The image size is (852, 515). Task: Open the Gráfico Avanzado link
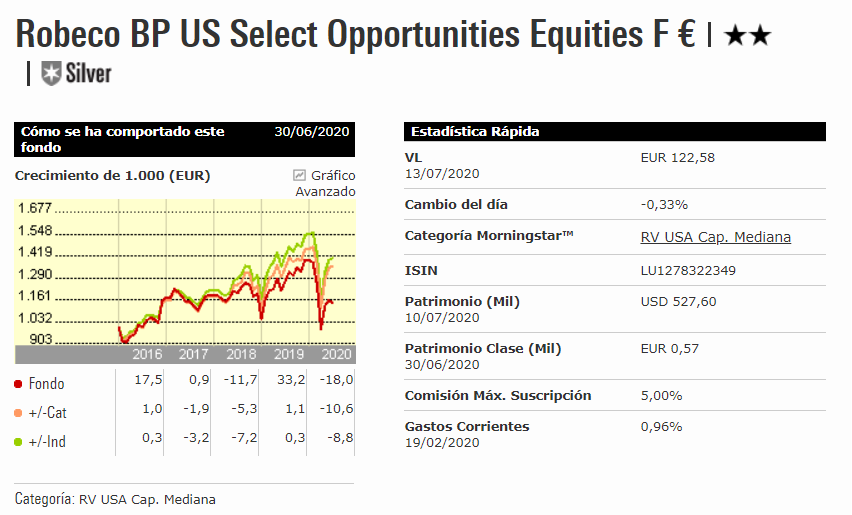pos(332,183)
